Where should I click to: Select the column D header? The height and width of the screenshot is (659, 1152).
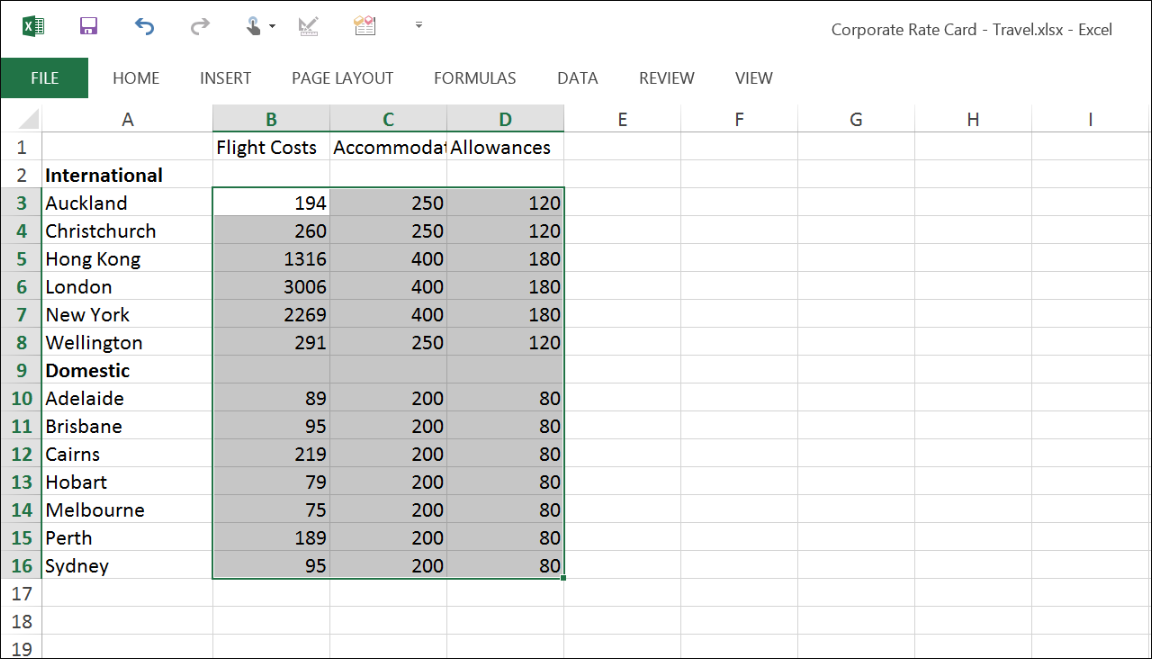[505, 118]
